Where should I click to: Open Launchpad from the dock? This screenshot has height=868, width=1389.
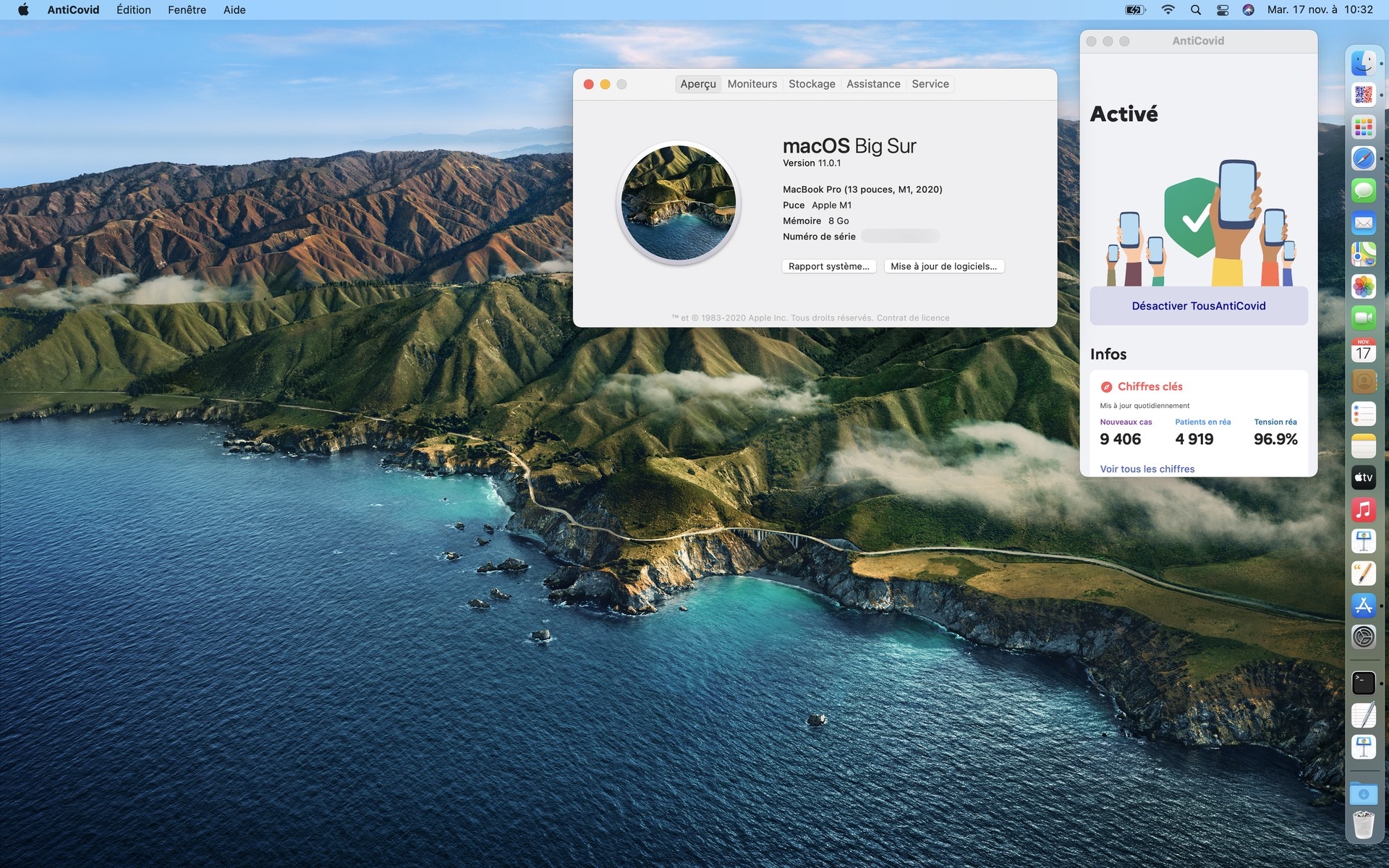pos(1363,127)
